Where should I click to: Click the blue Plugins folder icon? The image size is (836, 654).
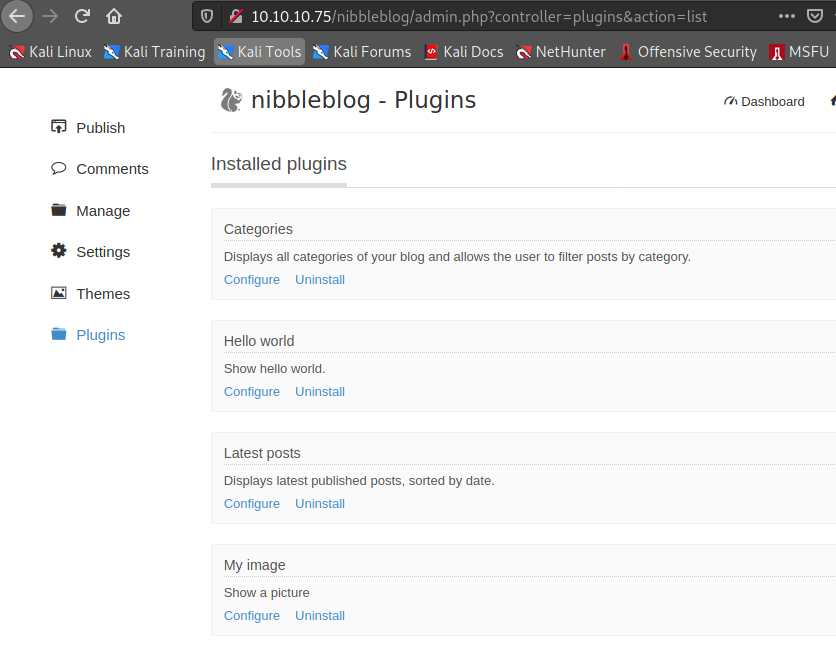coord(59,334)
